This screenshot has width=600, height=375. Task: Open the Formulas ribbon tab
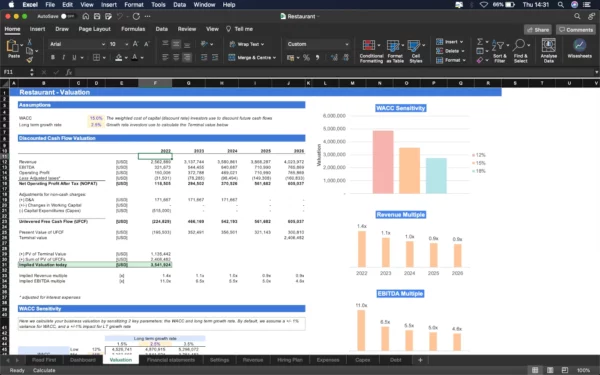coord(133,29)
